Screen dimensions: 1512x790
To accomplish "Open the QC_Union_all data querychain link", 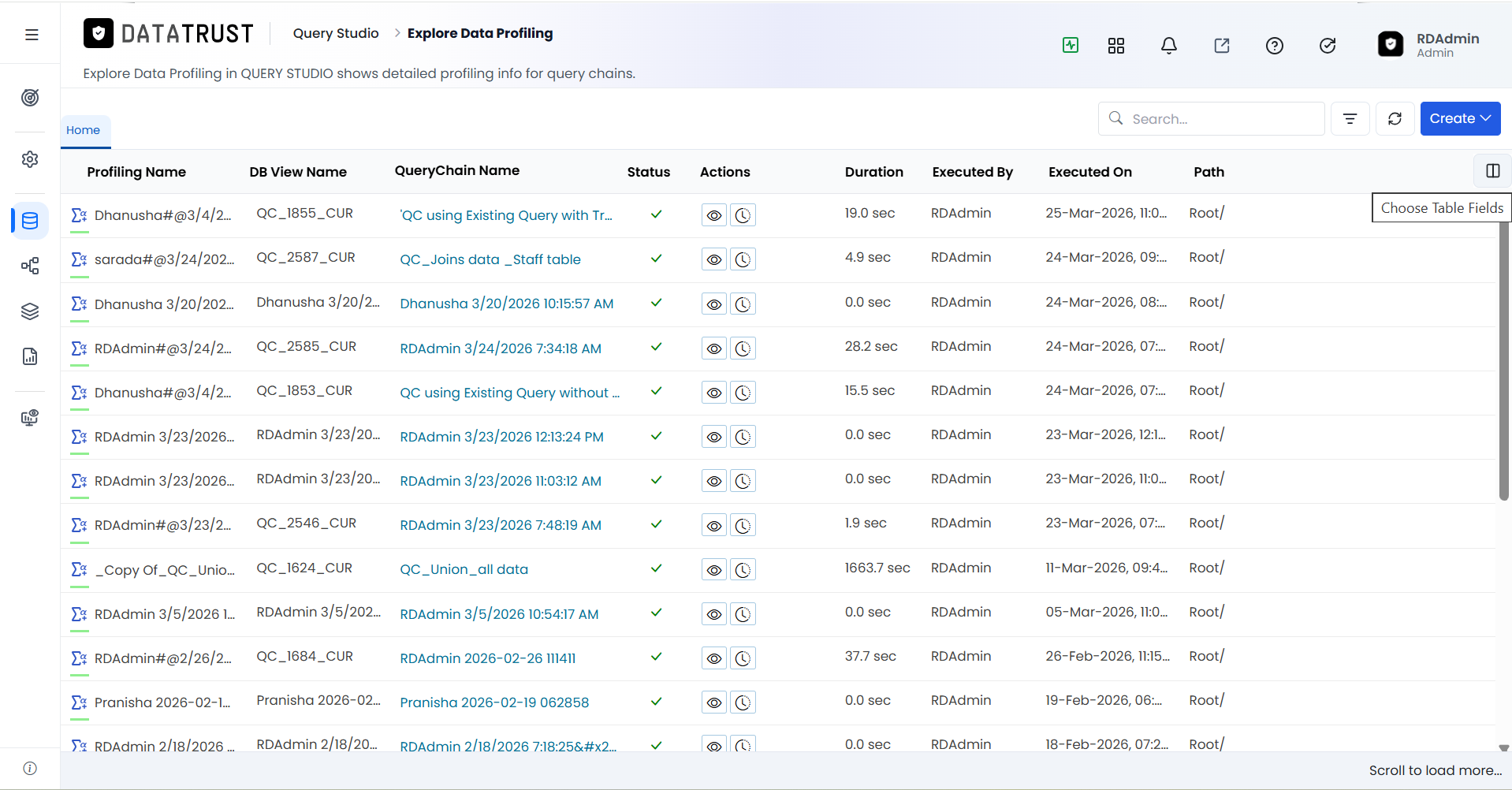I will [x=464, y=569].
